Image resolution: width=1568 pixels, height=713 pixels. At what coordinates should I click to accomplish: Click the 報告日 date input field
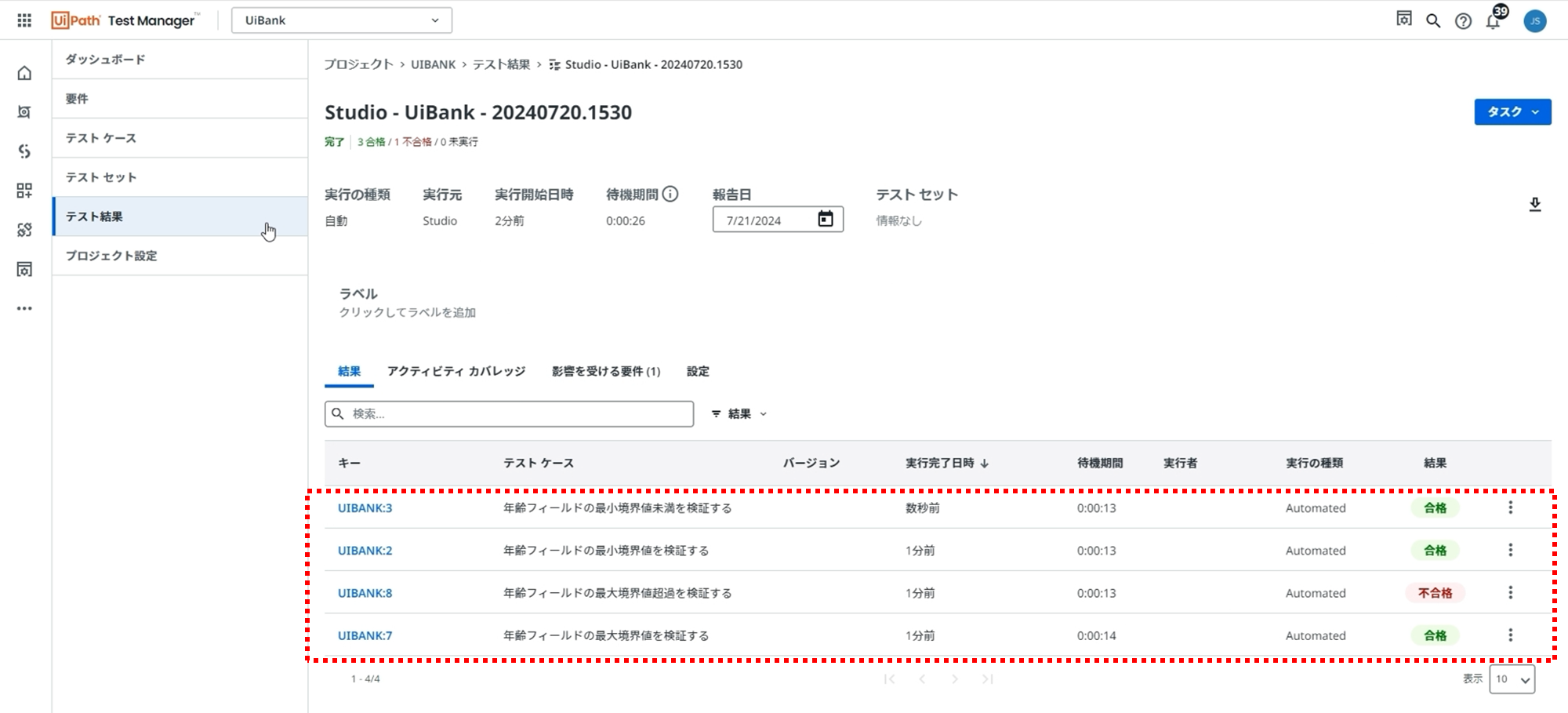778,220
